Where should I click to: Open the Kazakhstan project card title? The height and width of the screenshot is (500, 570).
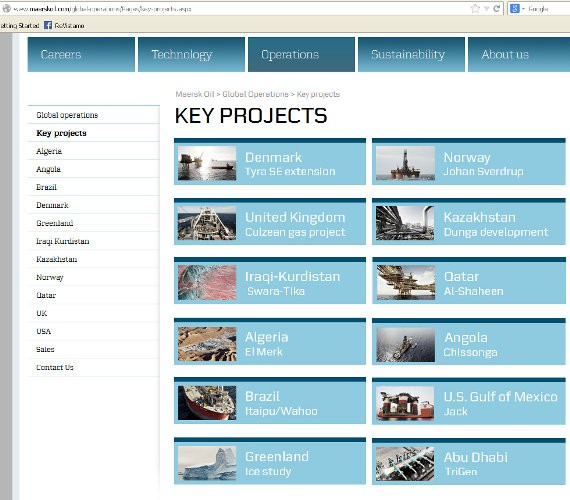click(x=479, y=217)
